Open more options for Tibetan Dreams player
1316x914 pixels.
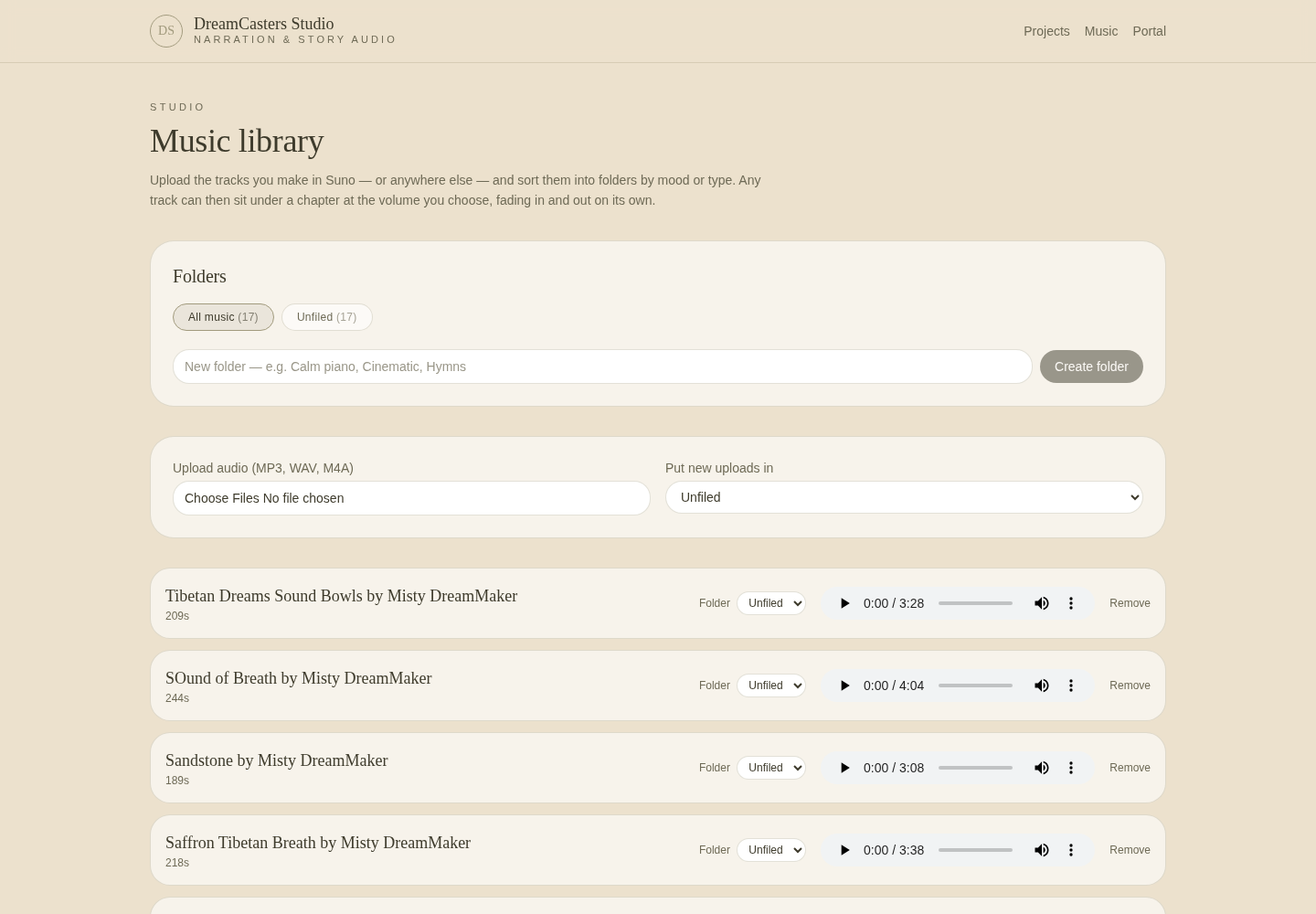click(x=1071, y=603)
